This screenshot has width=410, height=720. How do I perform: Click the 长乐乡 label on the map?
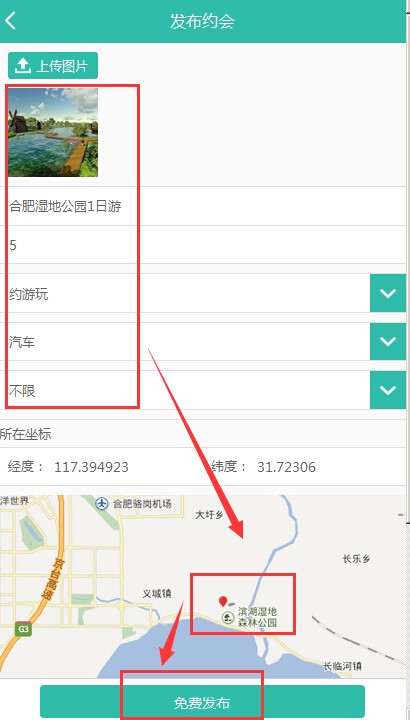pos(356,559)
